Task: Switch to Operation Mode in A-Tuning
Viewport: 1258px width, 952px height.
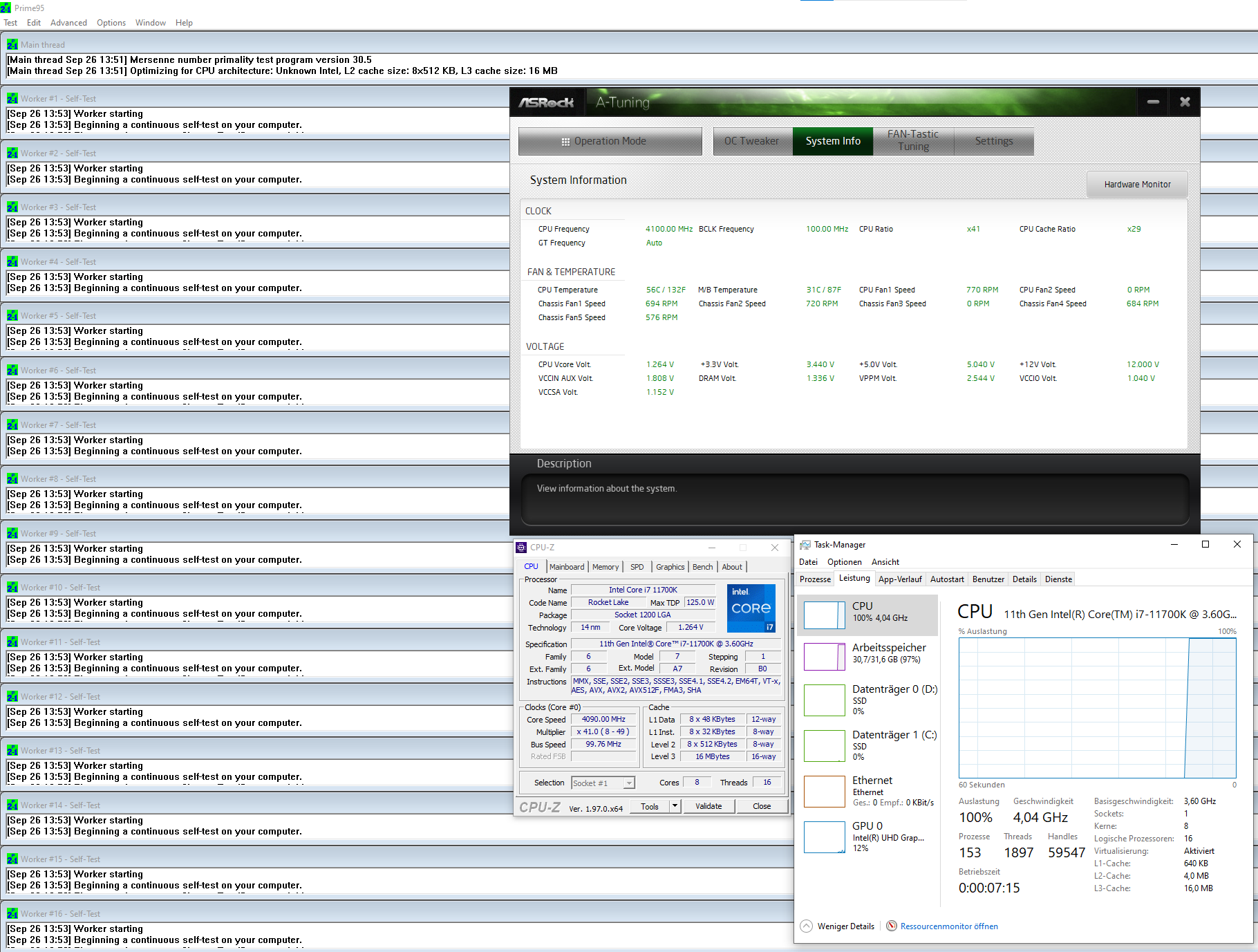Action: 610,141
